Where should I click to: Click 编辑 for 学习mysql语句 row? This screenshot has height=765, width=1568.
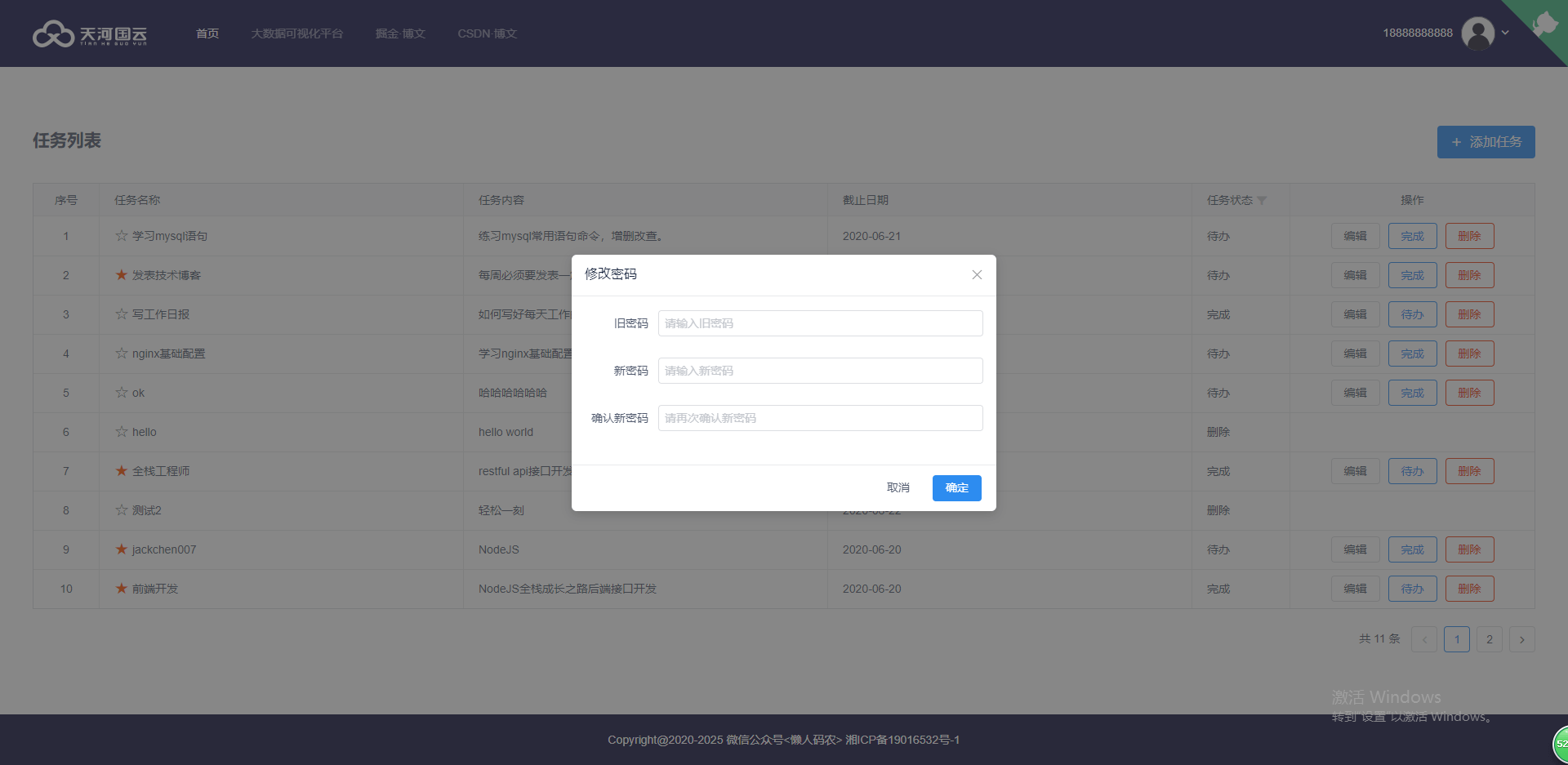tap(1355, 236)
